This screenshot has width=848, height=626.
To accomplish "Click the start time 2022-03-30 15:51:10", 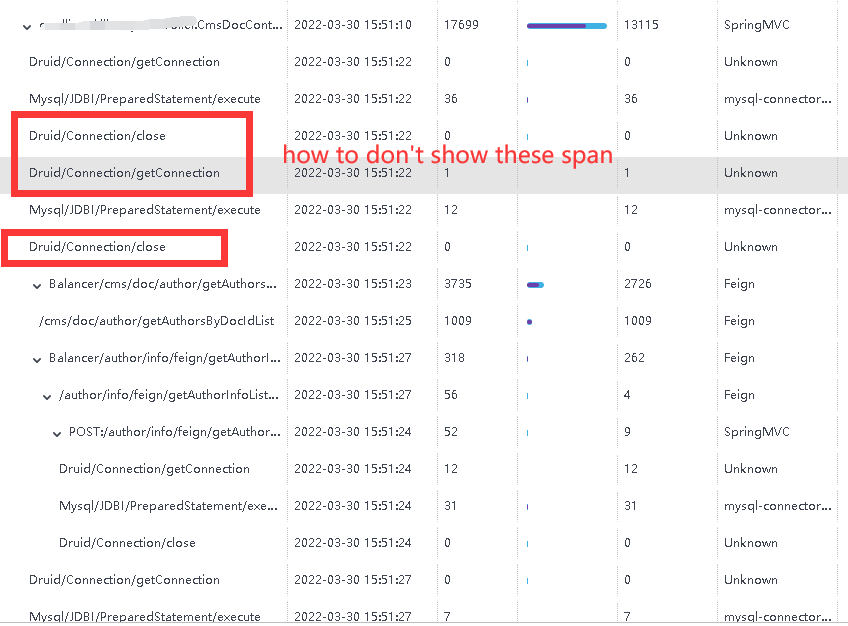I will tap(353, 25).
